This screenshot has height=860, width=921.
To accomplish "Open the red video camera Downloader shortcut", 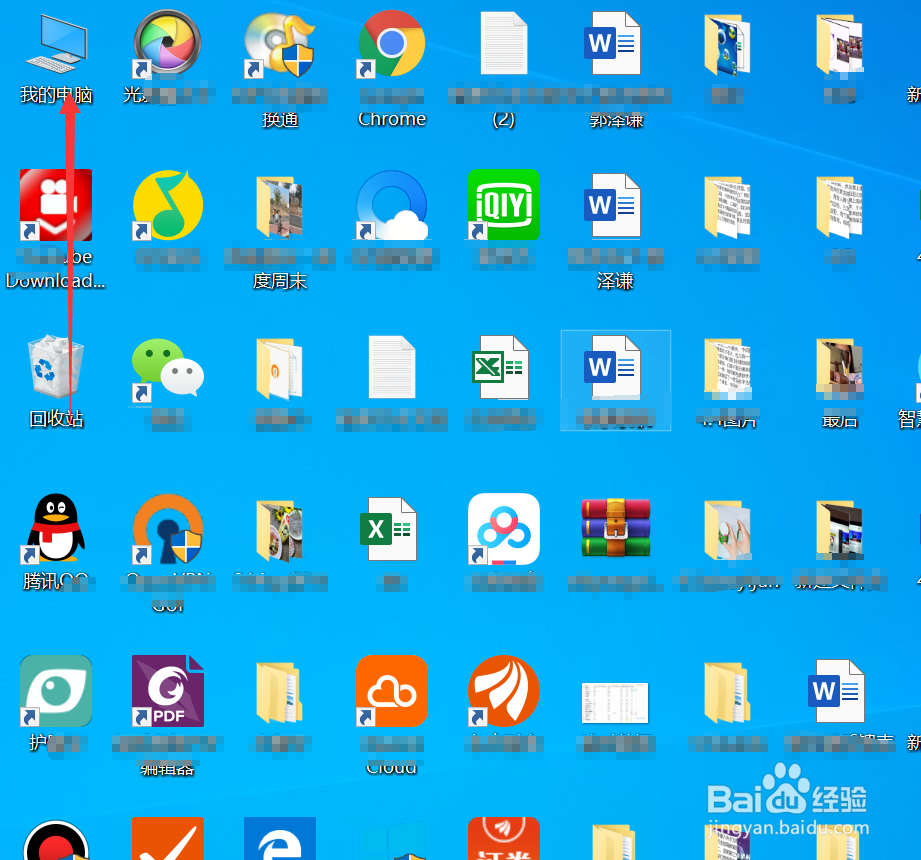I will point(56,205).
